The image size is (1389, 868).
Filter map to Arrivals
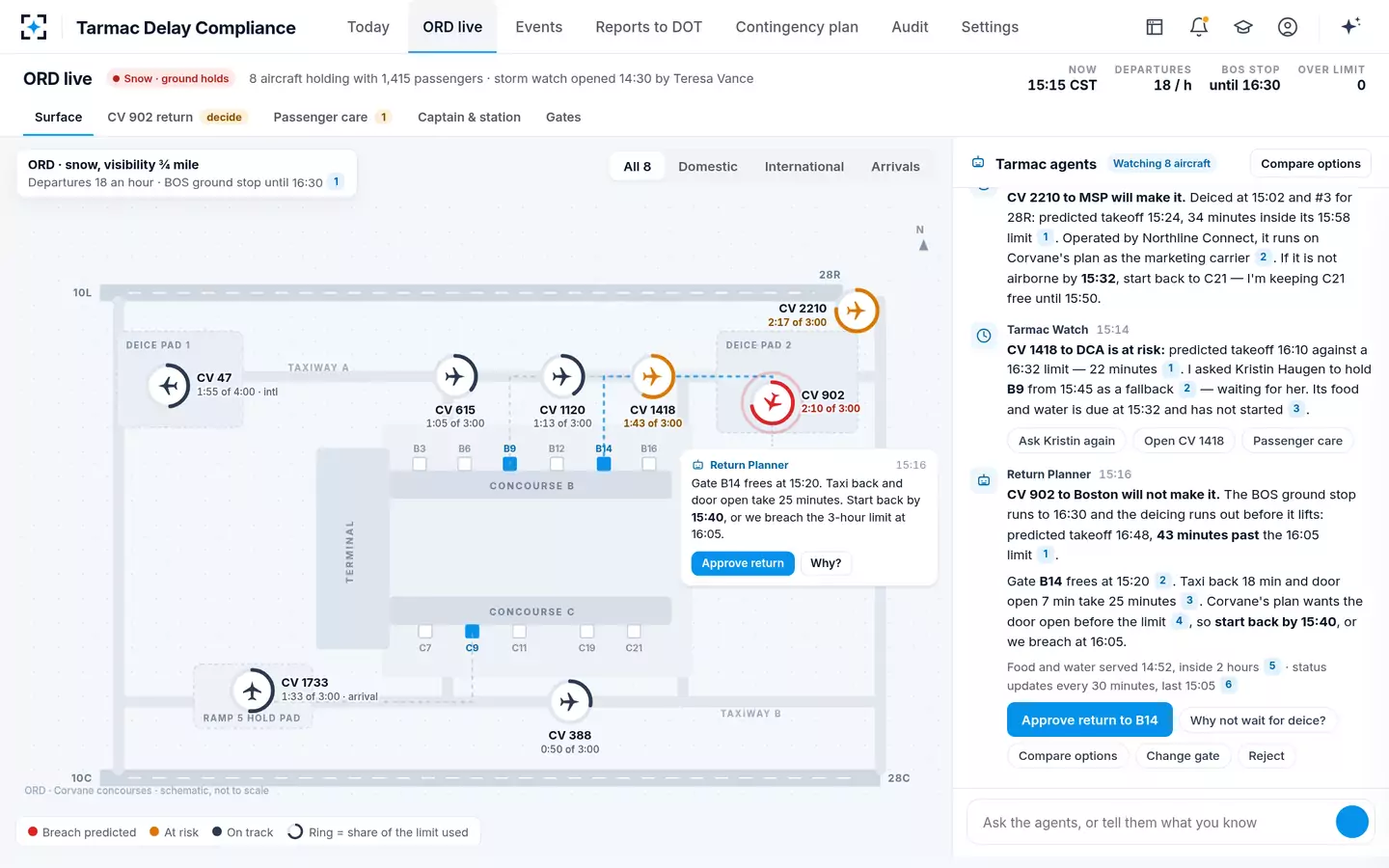(895, 167)
